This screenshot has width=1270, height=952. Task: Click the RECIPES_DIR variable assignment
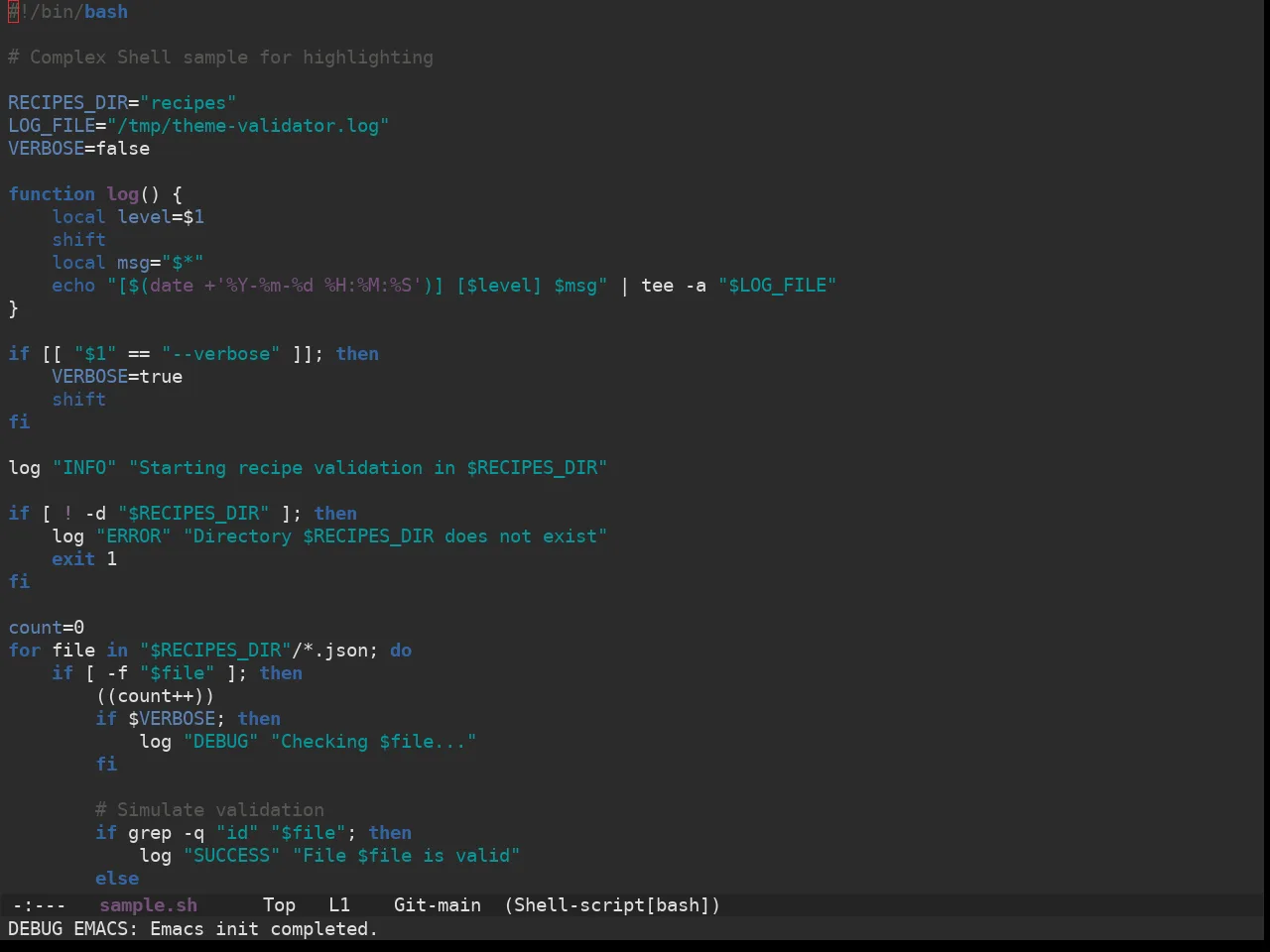[122, 103]
